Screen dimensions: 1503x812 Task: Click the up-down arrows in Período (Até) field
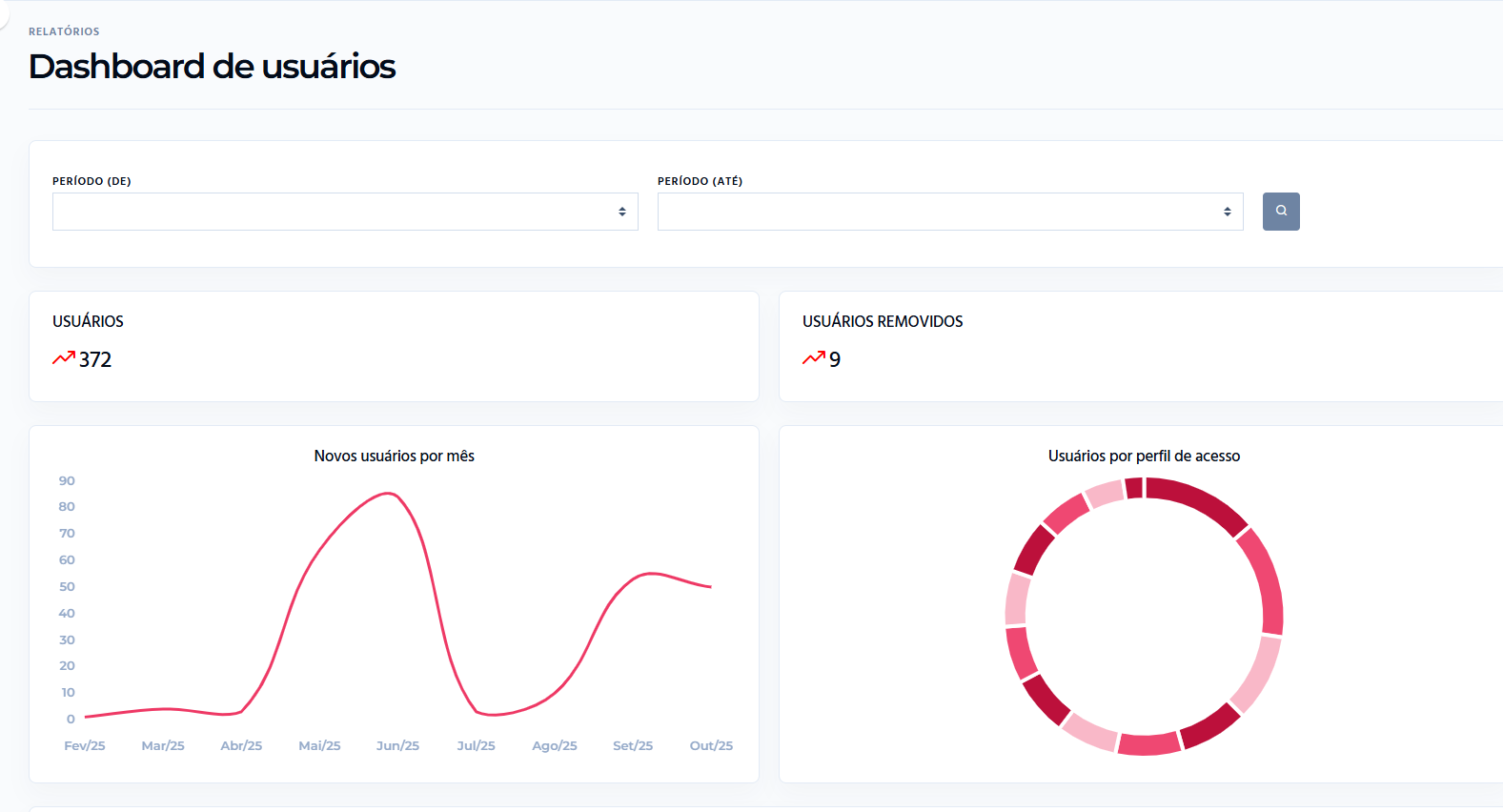(1228, 212)
